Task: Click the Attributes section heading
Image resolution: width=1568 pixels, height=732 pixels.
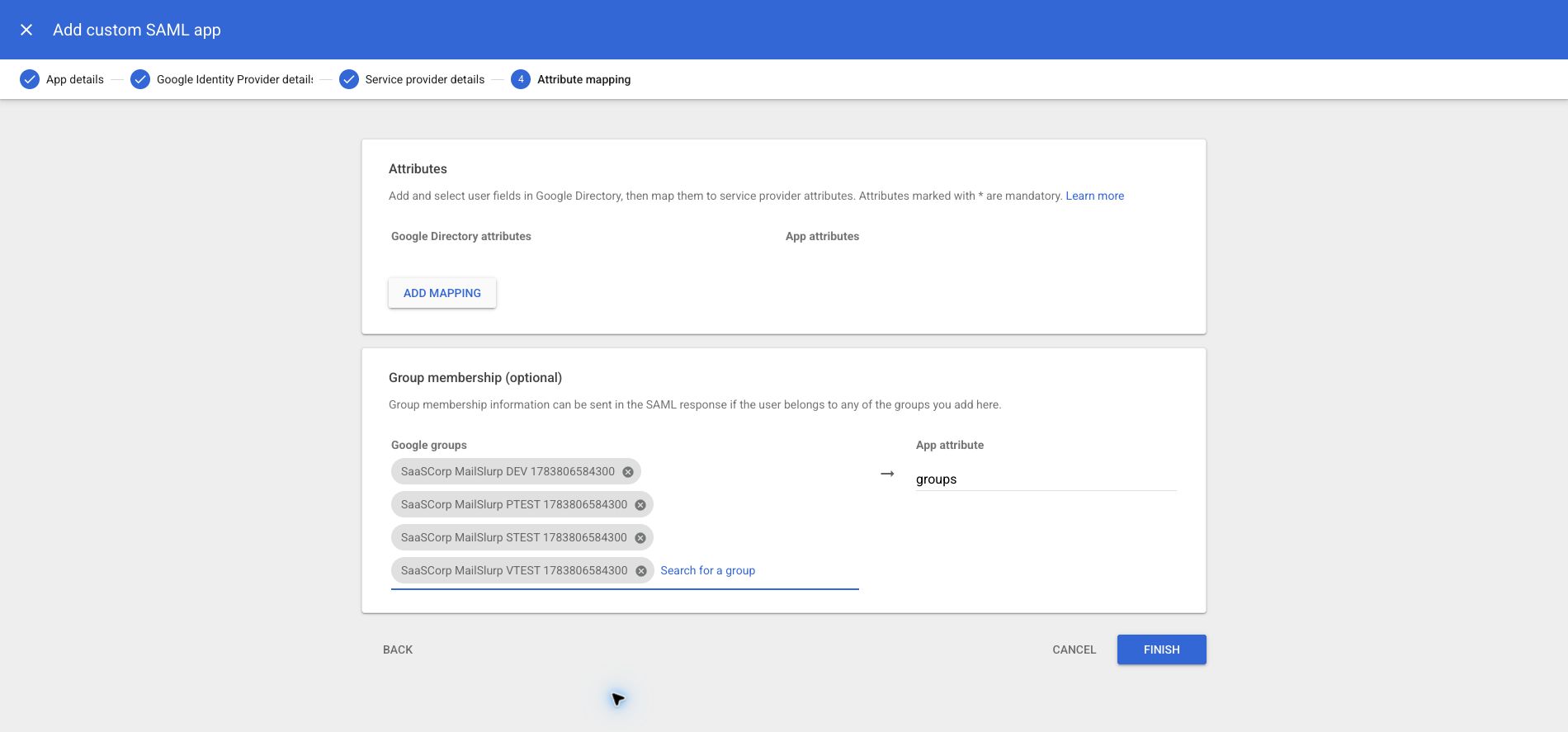Action: pos(418,168)
